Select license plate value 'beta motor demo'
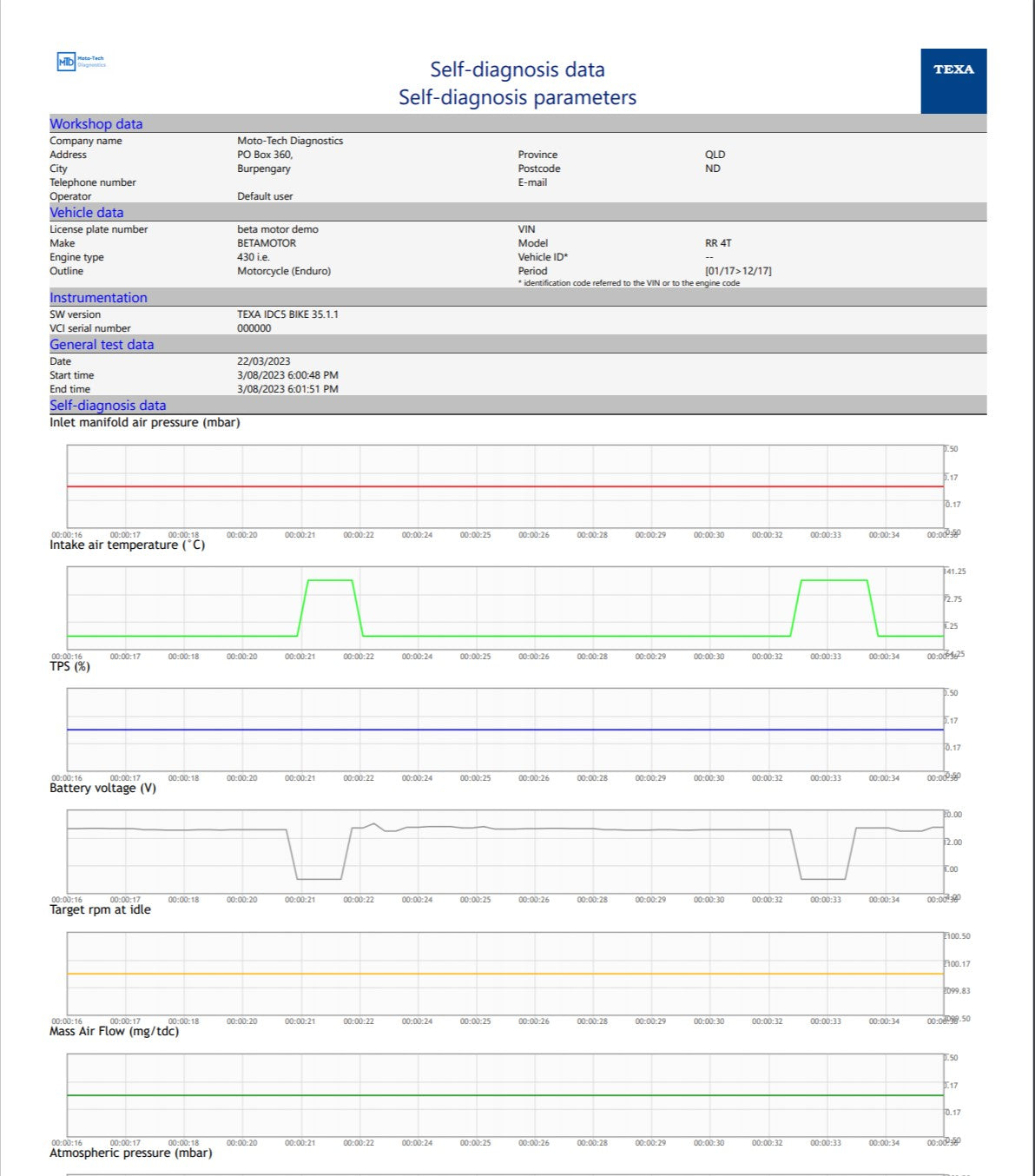 [x=278, y=229]
